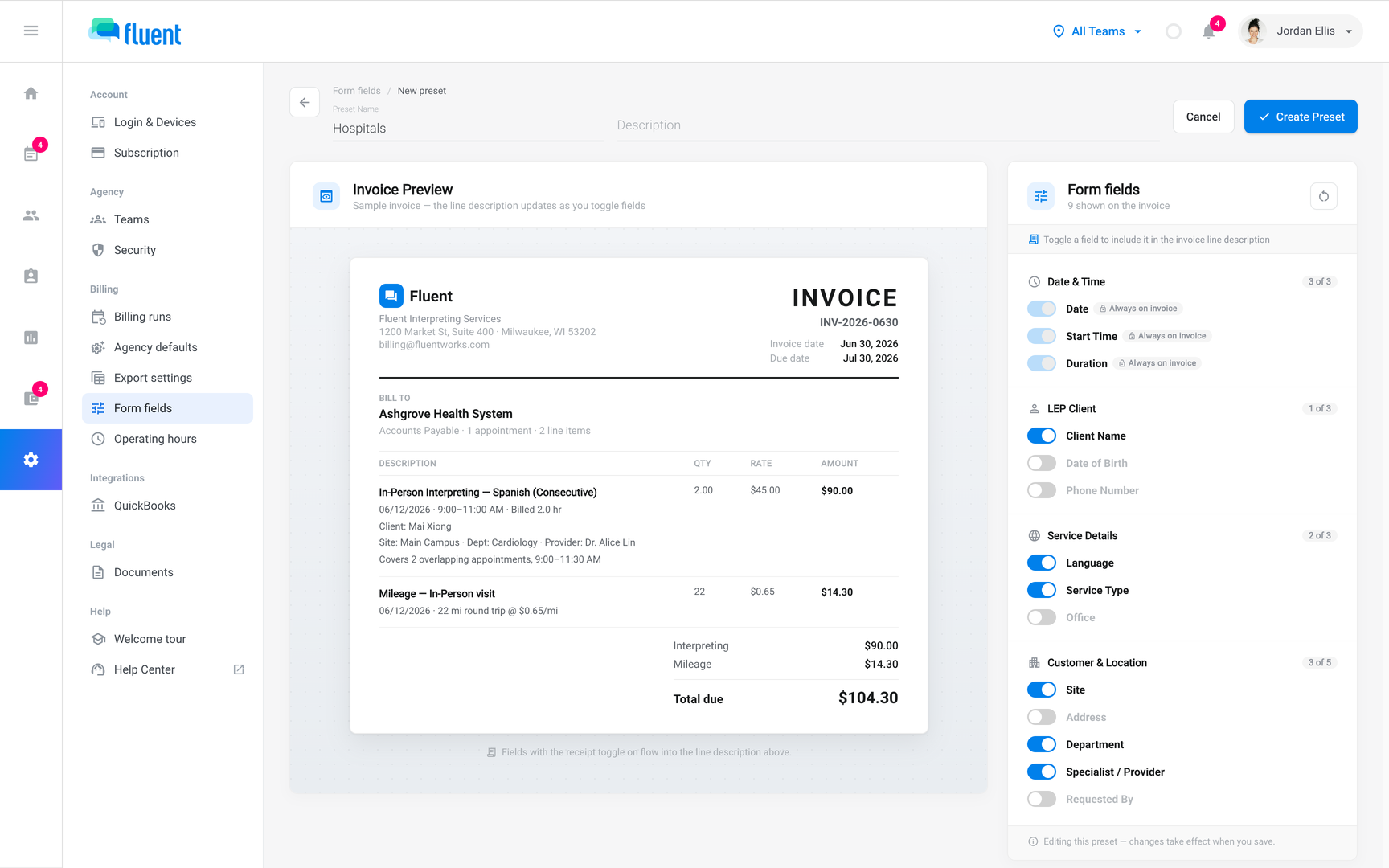Click the Invoice Preview panel icon
Screen dimensions: 1389x868
(326, 196)
